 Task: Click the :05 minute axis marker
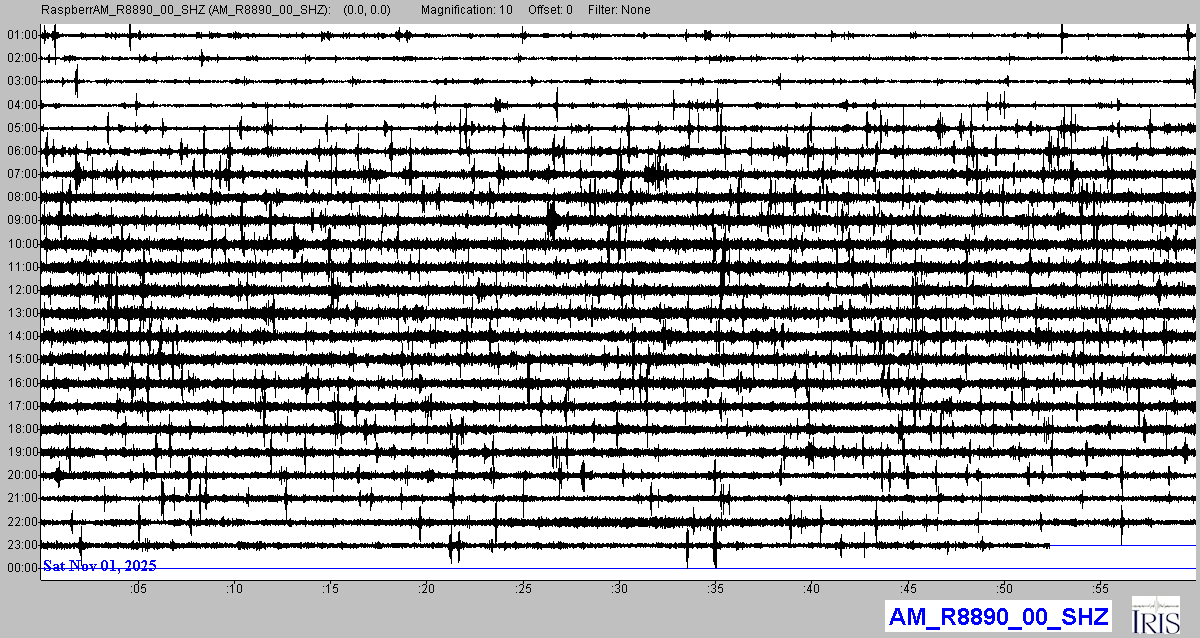pos(138,589)
